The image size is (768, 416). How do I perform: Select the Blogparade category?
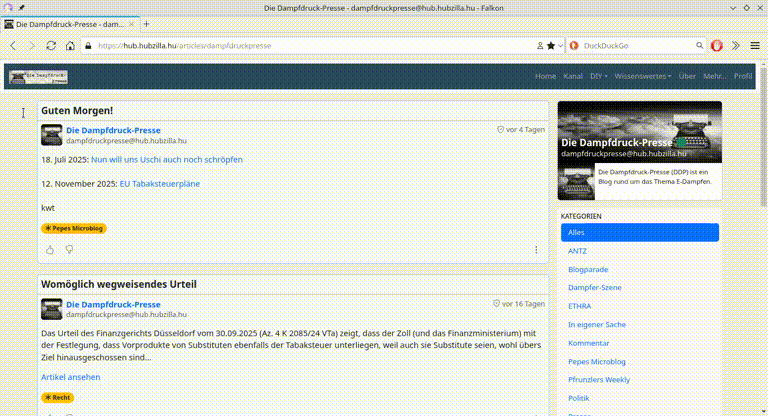point(588,269)
